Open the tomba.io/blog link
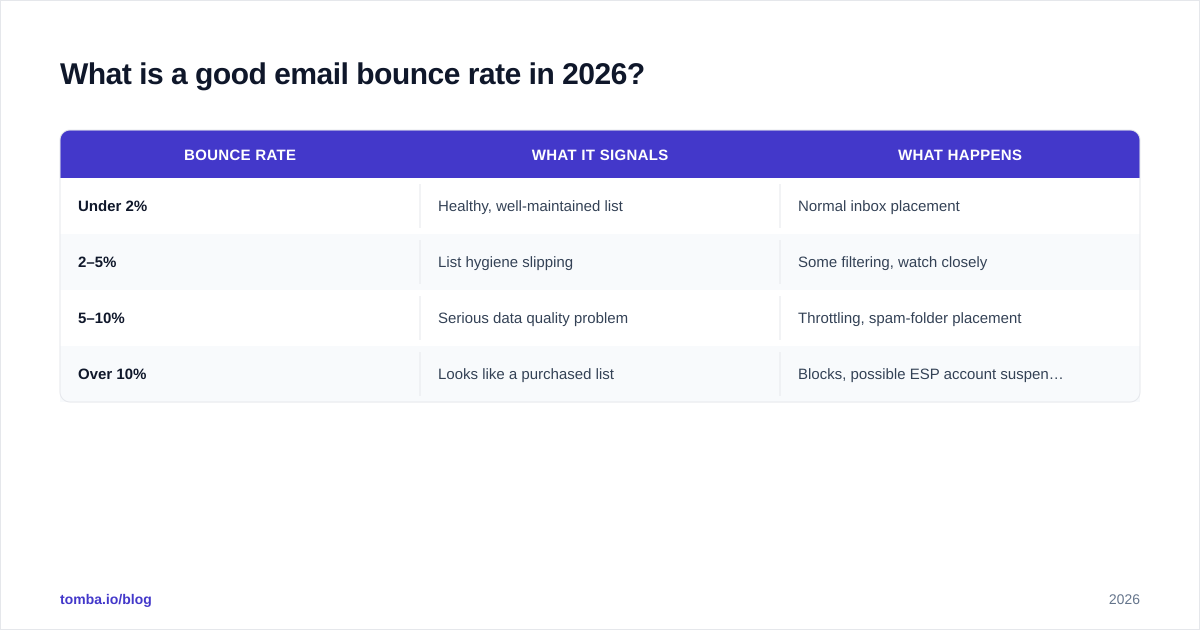The width and height of the screenshot is (1200, 630). click(106, 599)
